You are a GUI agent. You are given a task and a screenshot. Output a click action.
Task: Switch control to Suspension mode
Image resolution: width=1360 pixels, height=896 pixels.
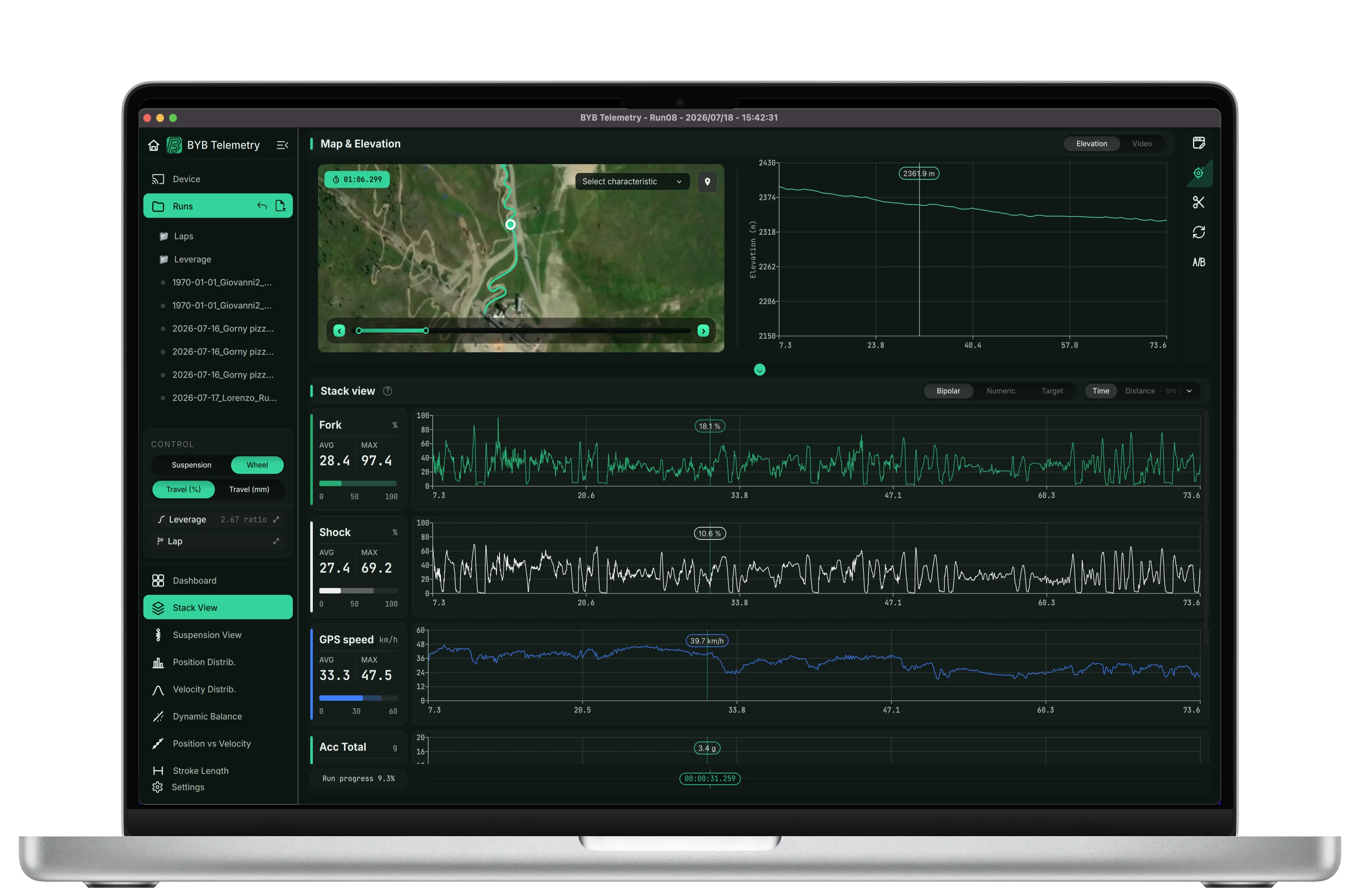[x=191, y=465]
